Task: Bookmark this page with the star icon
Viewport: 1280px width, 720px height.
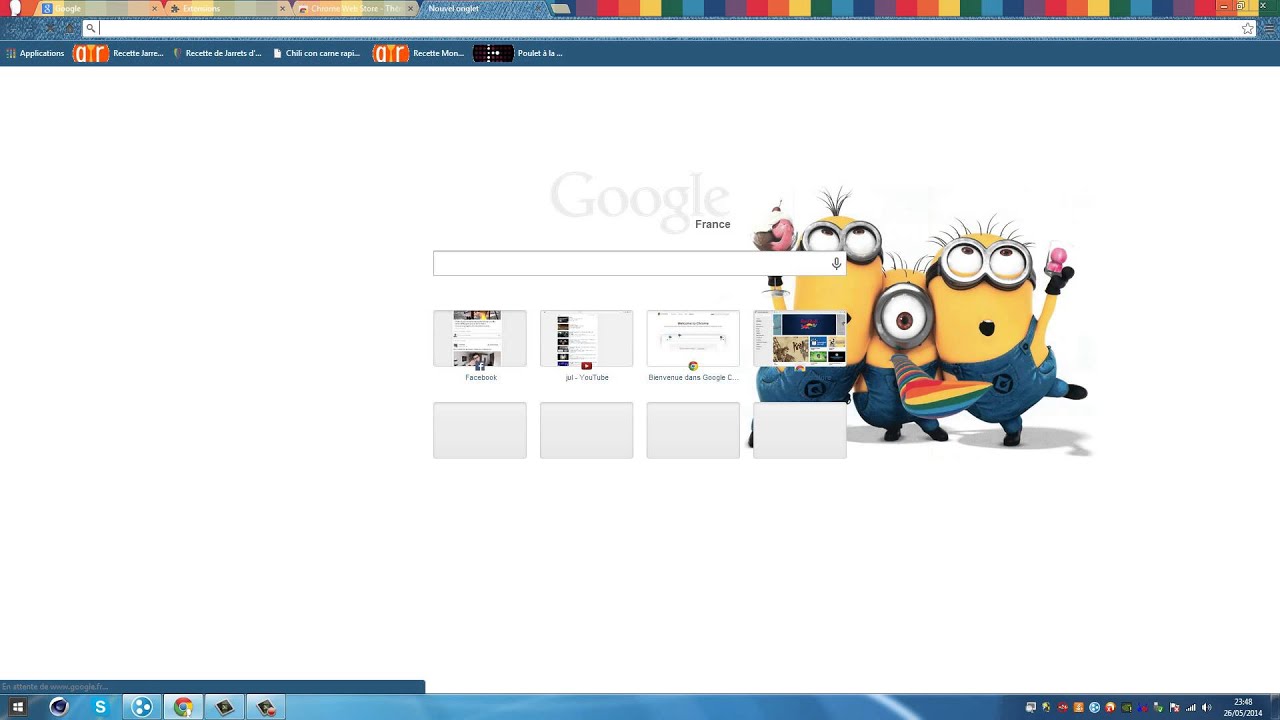Action: pyautogui.click(x=1247, y=29)
